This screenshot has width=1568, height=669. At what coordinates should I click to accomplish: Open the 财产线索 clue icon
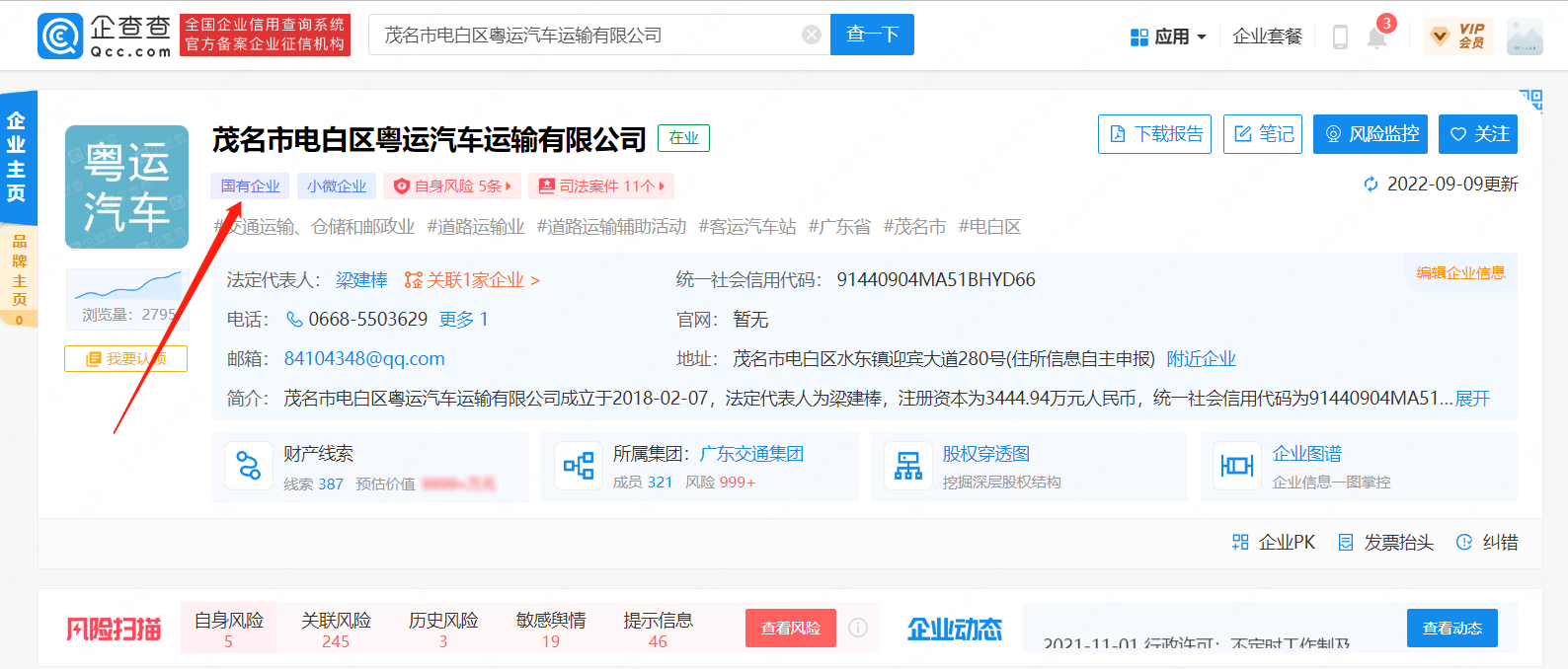click(x=249, y=467)
